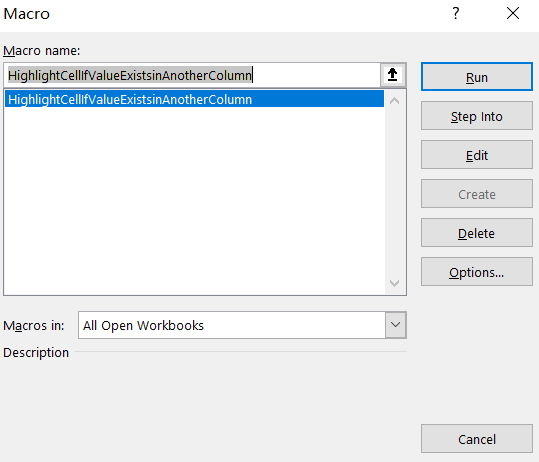Click the grayed-out Create button

click(x=477, y=194)
